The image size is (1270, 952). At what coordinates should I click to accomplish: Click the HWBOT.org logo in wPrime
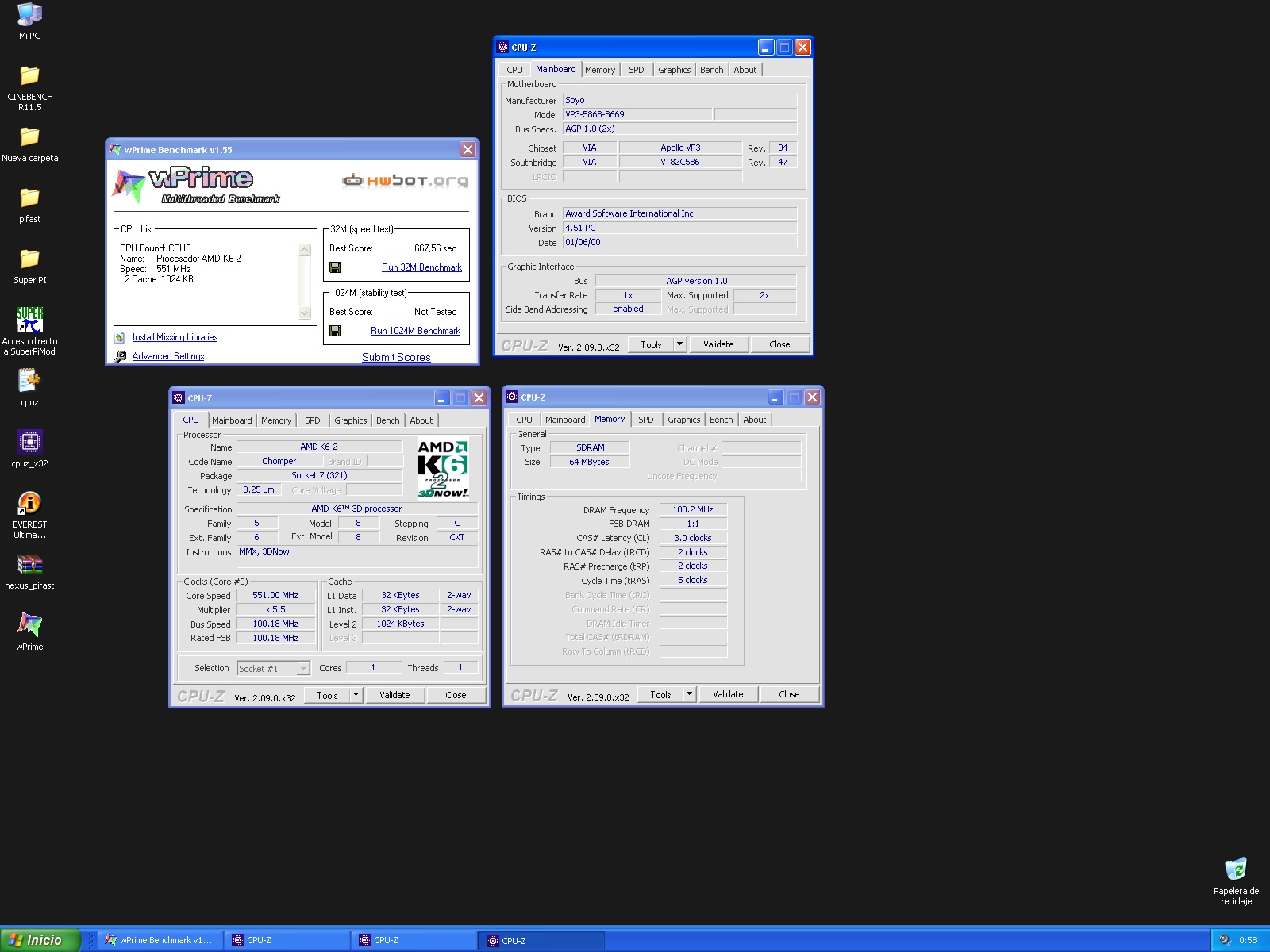click(405, 181)
